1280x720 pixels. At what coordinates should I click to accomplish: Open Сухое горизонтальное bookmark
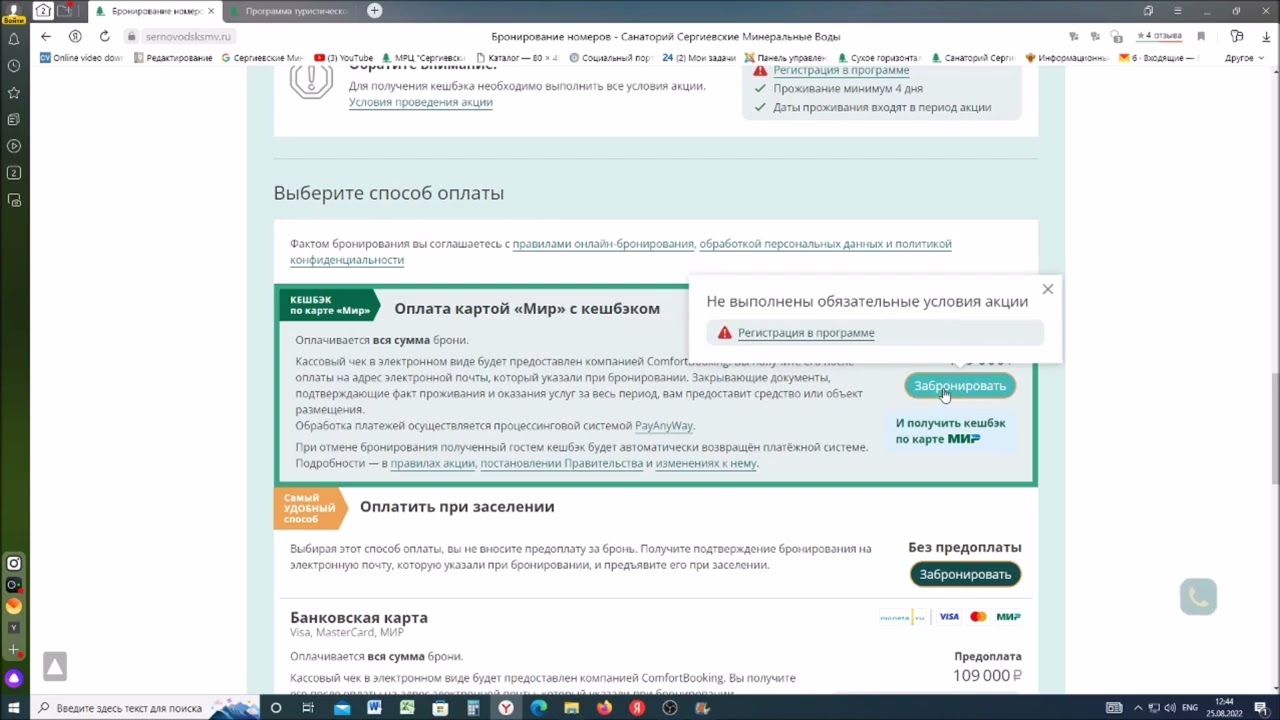click(878, 58)
